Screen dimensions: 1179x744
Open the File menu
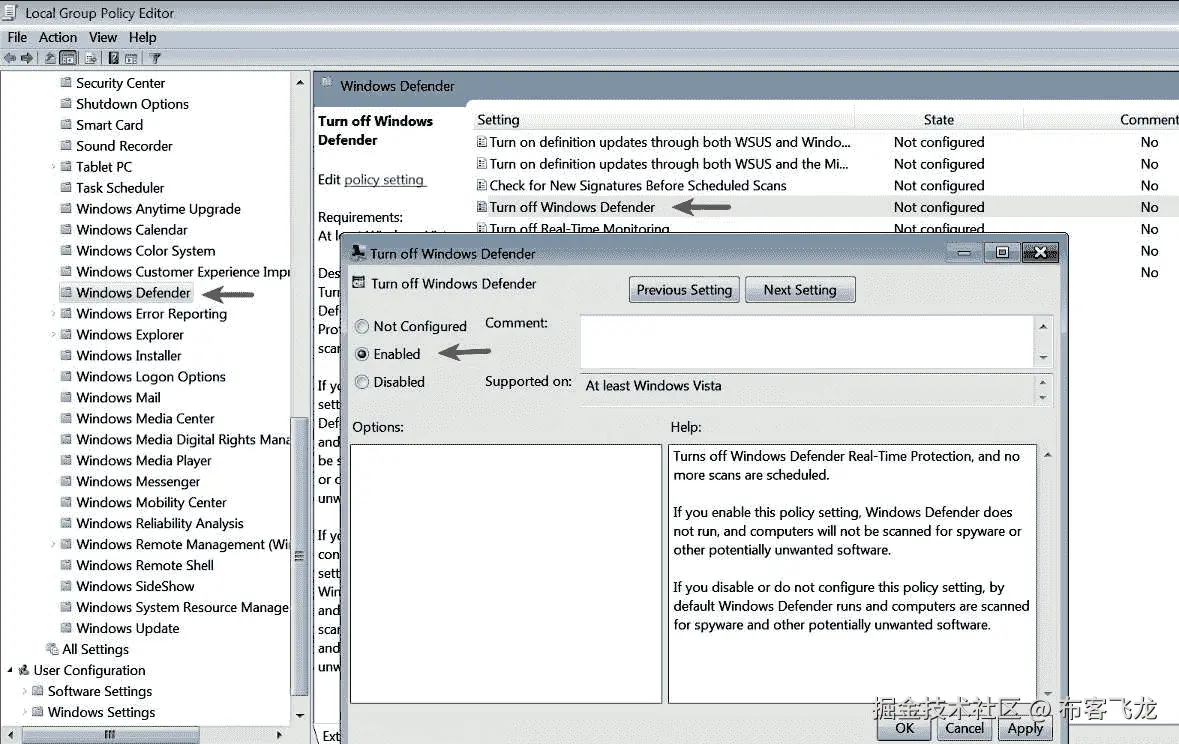pos(17,37)
